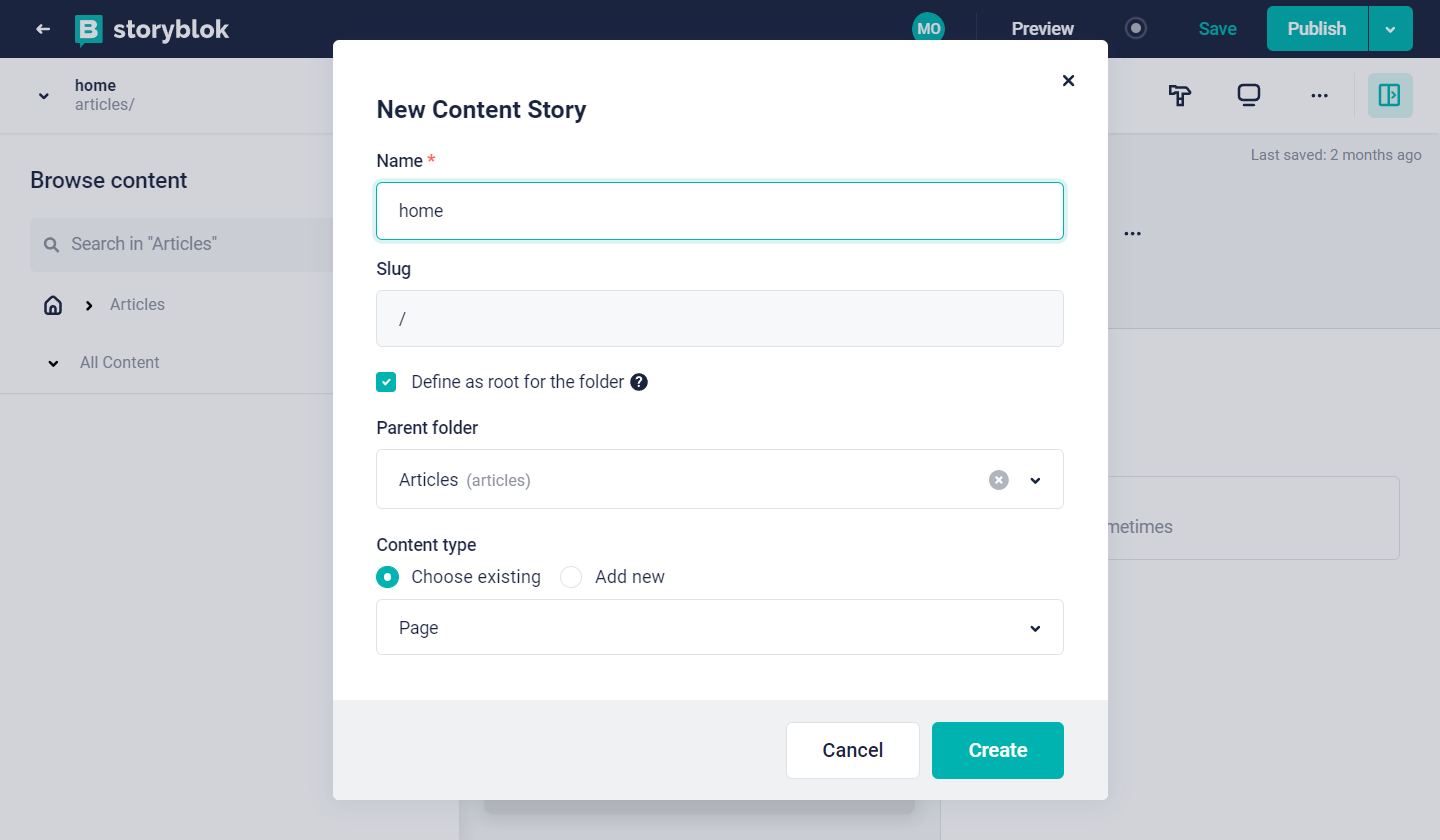
Task: Toggle the side panel layout icon
Action: pyautogui.click(x=1389, y=95)
